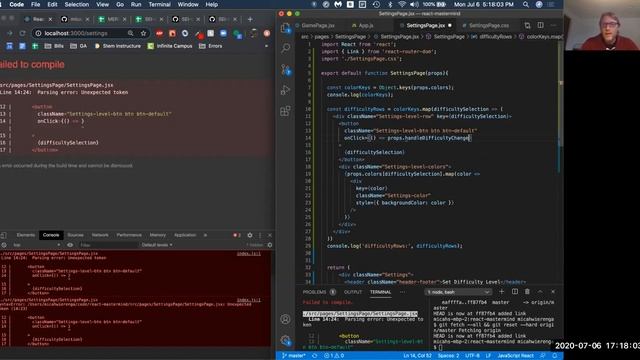
Task: Open the DevTools Elements tab
Action: coord(26,235)
